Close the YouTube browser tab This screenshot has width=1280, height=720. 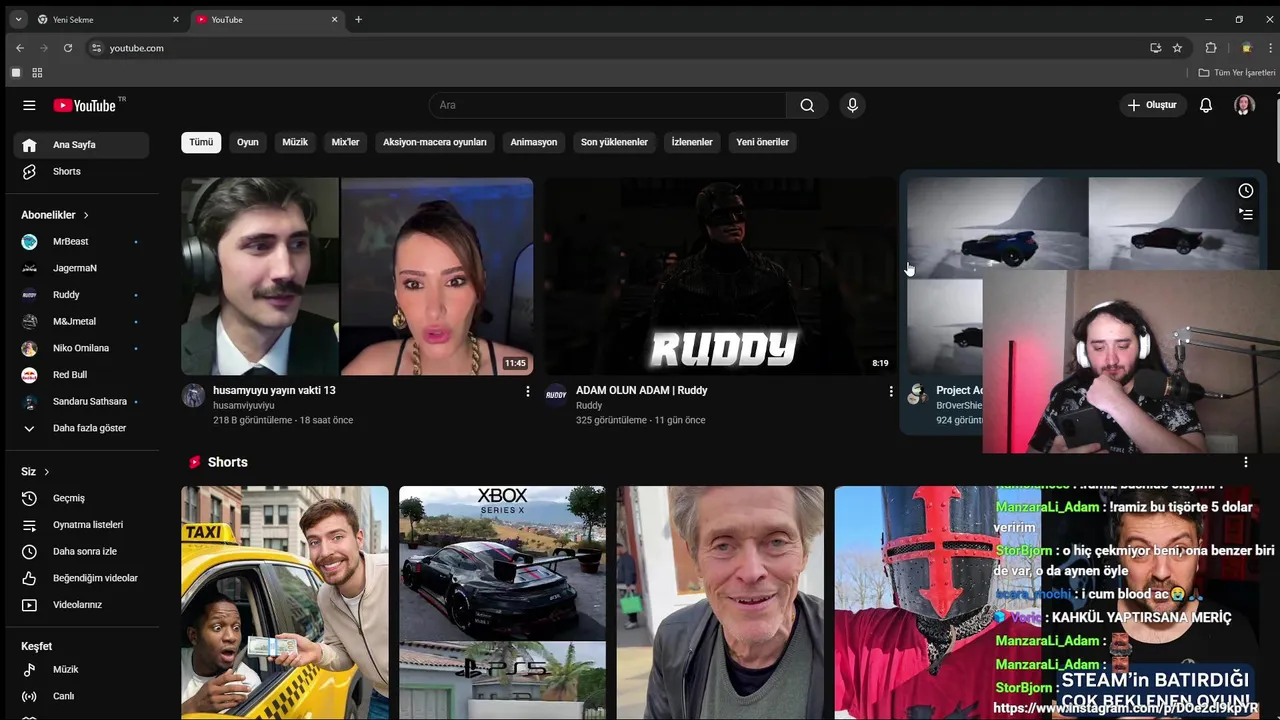point(334,19)
